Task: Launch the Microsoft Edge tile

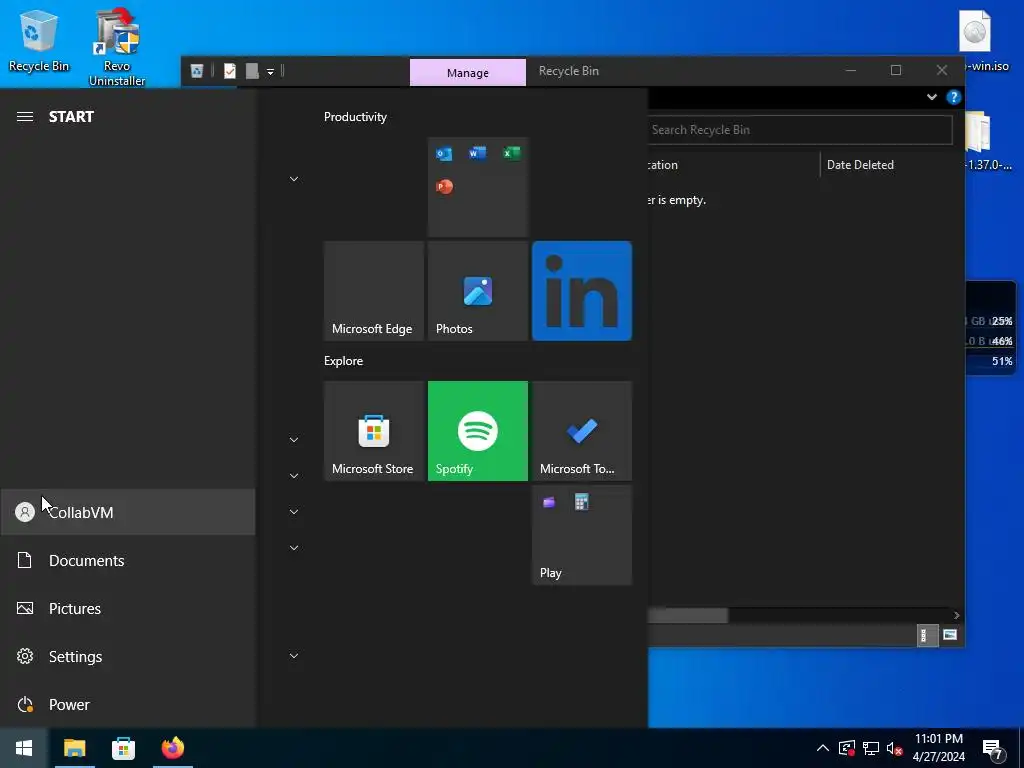Action: 374,291
